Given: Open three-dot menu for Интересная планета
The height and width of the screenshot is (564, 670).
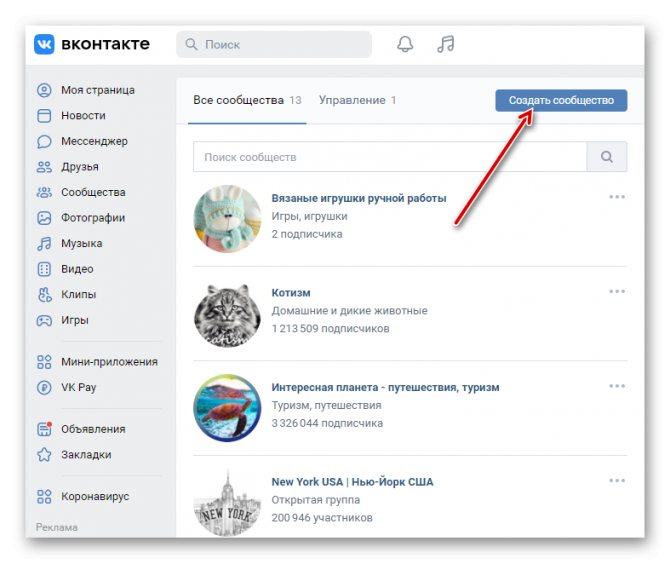Looking at the screenshot, I should [x=617, y=386].
